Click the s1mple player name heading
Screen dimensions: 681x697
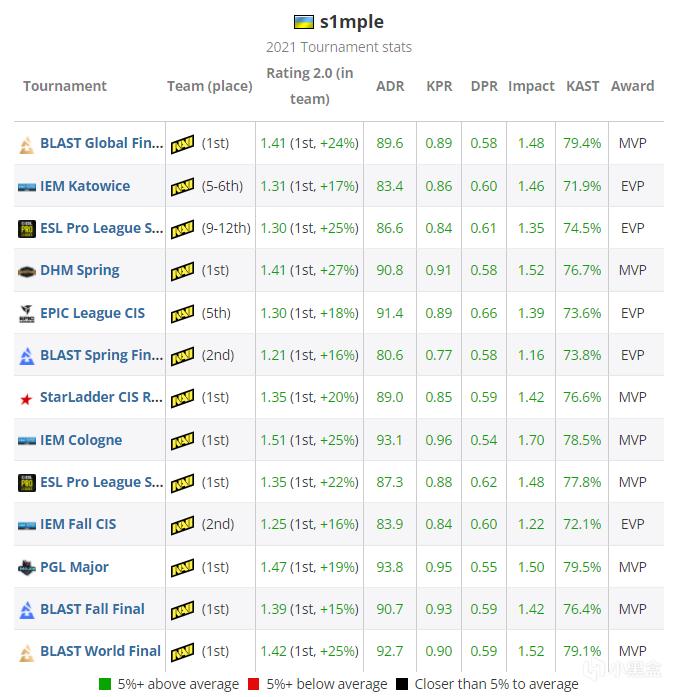(x=352, y=22)
